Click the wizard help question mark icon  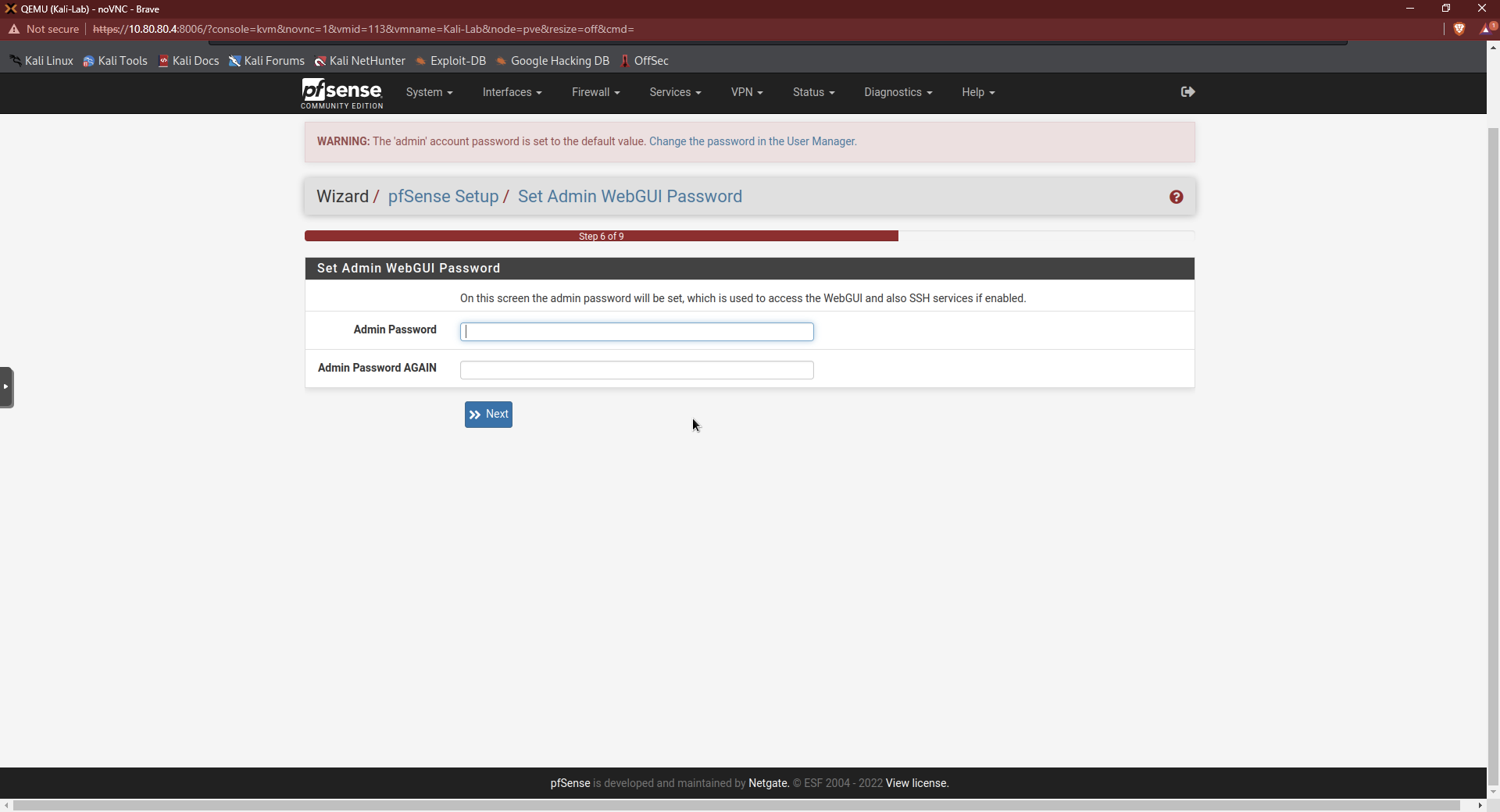(x=1176, y=196)
